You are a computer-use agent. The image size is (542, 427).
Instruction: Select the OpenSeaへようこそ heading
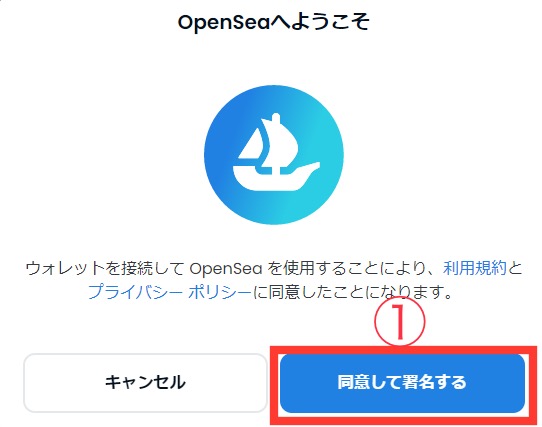[274, 22]
